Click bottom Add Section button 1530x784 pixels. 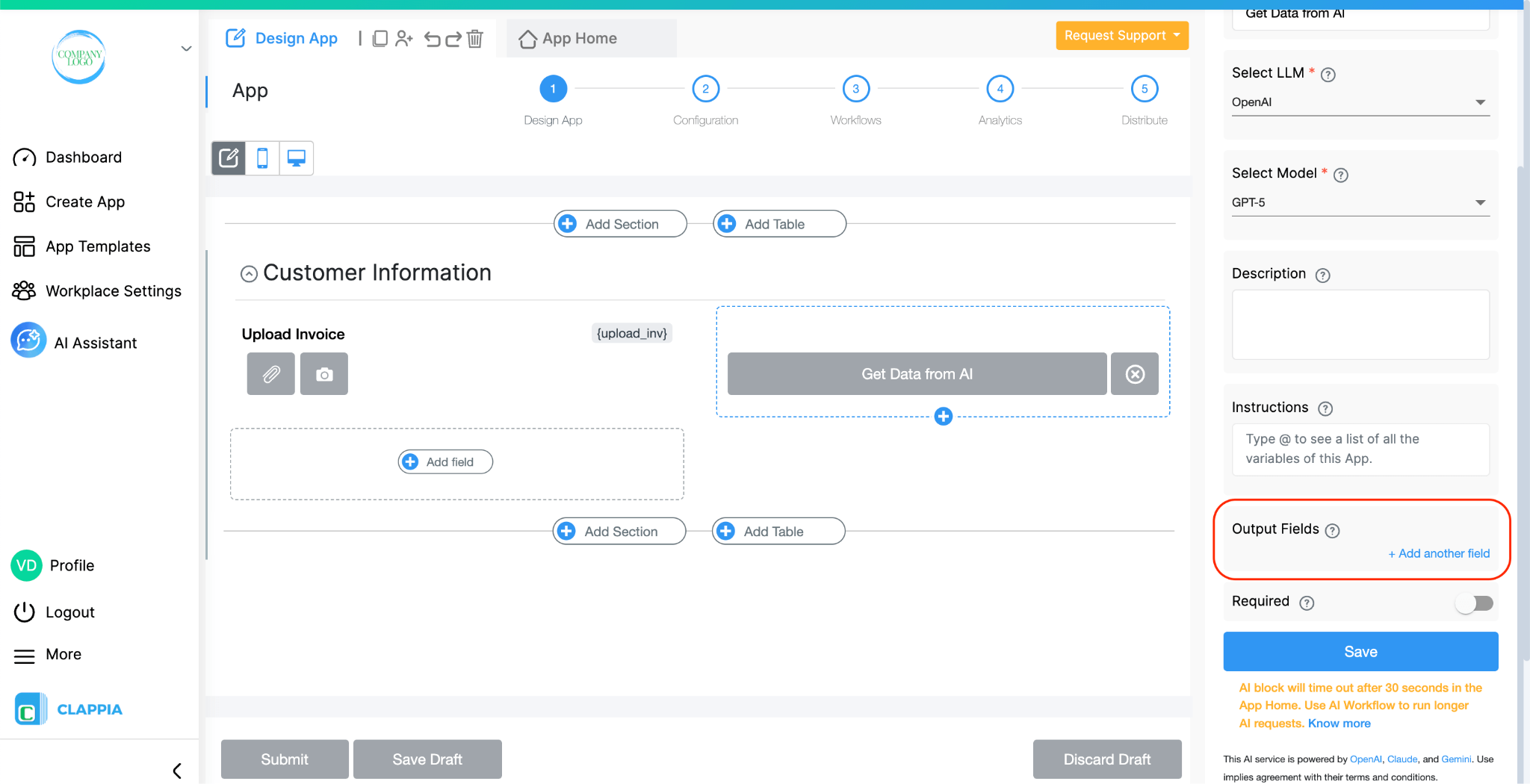click(x=619, y=531)
